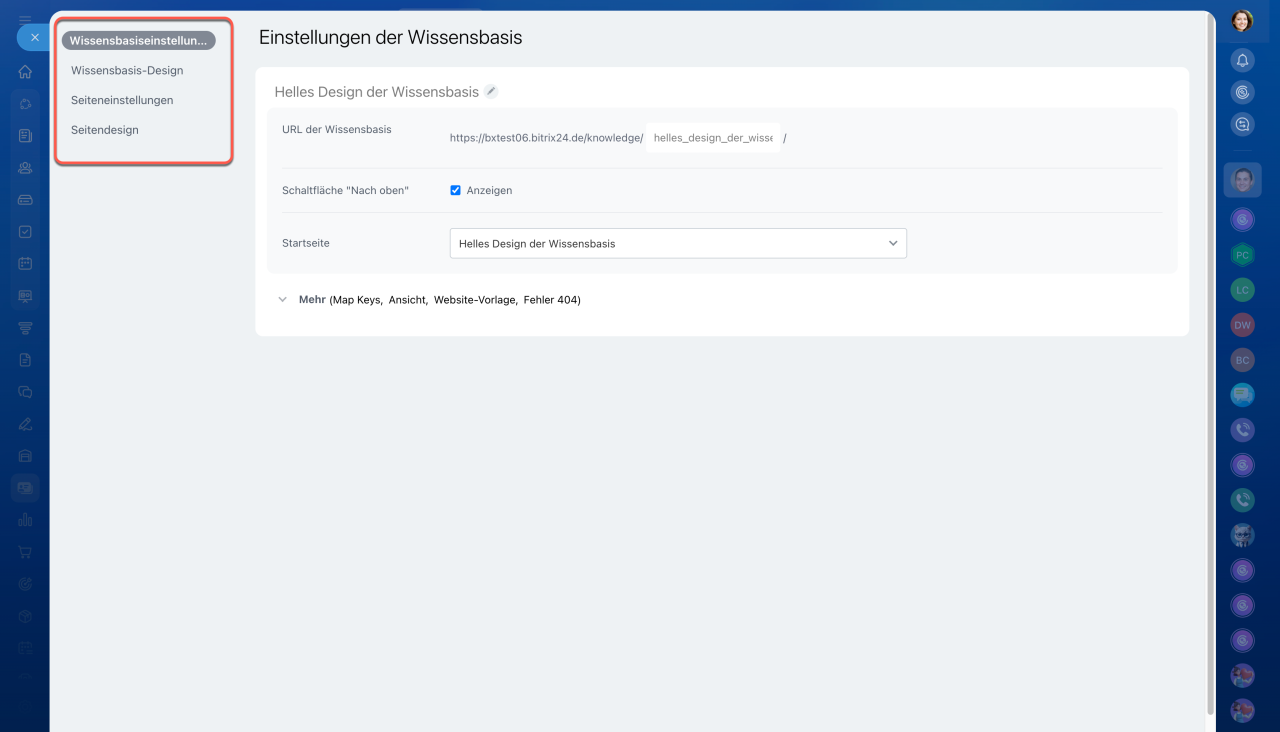Click the "Fehler 404" link
Image resolution: width=1280 pixels, height=732 pixels.
(x=550, y=300)
